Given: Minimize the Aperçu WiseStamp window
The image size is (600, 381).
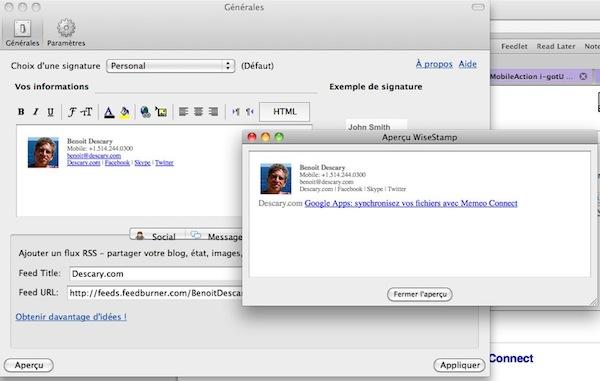Looking at the screenshot, I should tap(266, 137).
